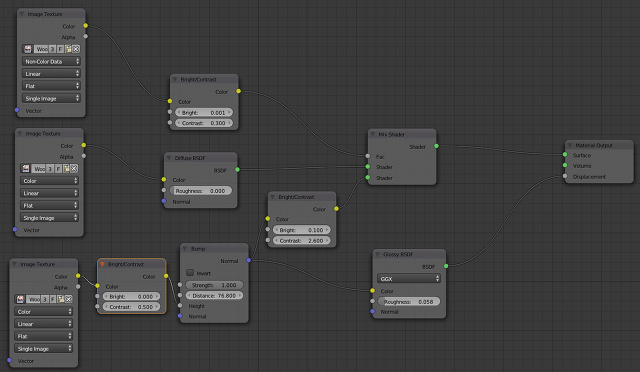
Task: Open the GGX distribution dropdown in Glossy BSDF
Action: 409,279
